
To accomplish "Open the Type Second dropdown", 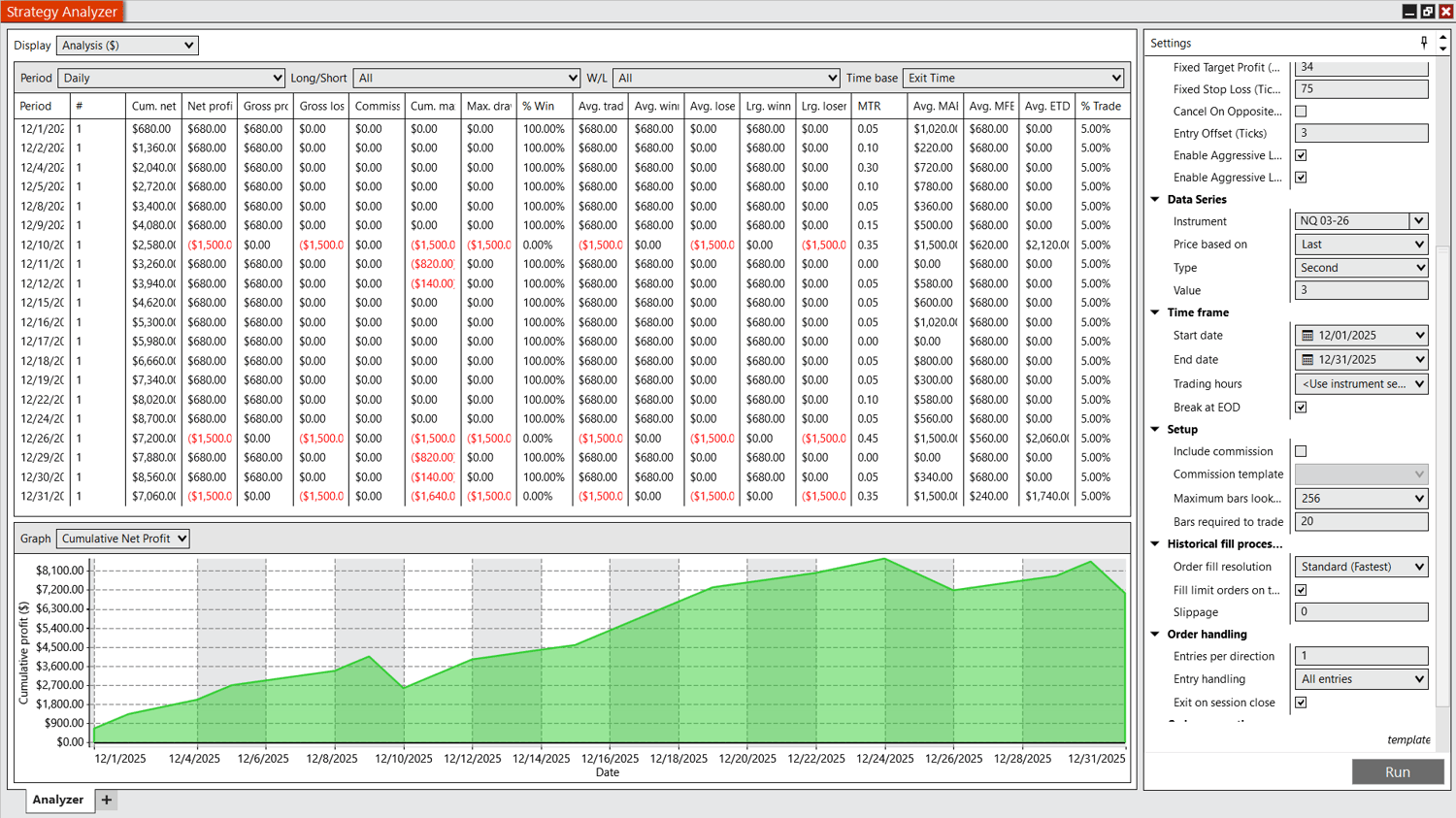I will pyautogui.click(x=1361, y=268).
